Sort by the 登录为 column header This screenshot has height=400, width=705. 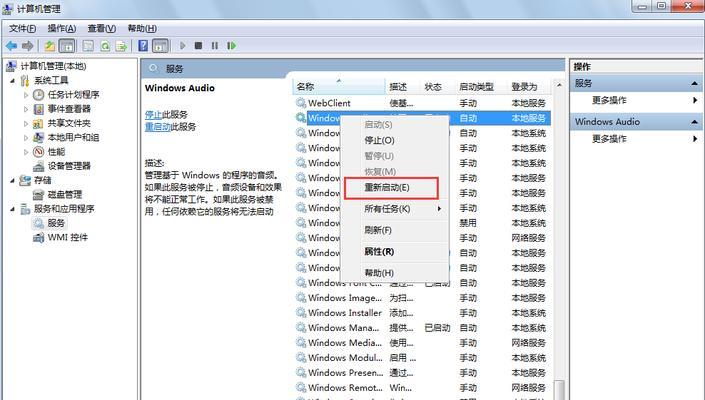(529, 87)
